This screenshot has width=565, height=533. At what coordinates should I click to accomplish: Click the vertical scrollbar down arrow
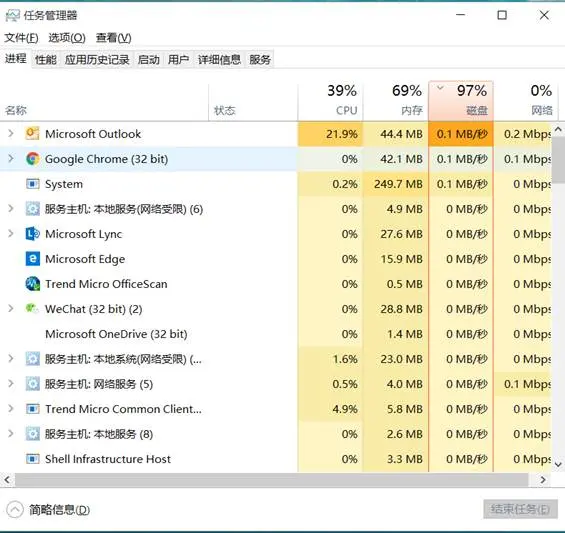[x=558, y=465]
